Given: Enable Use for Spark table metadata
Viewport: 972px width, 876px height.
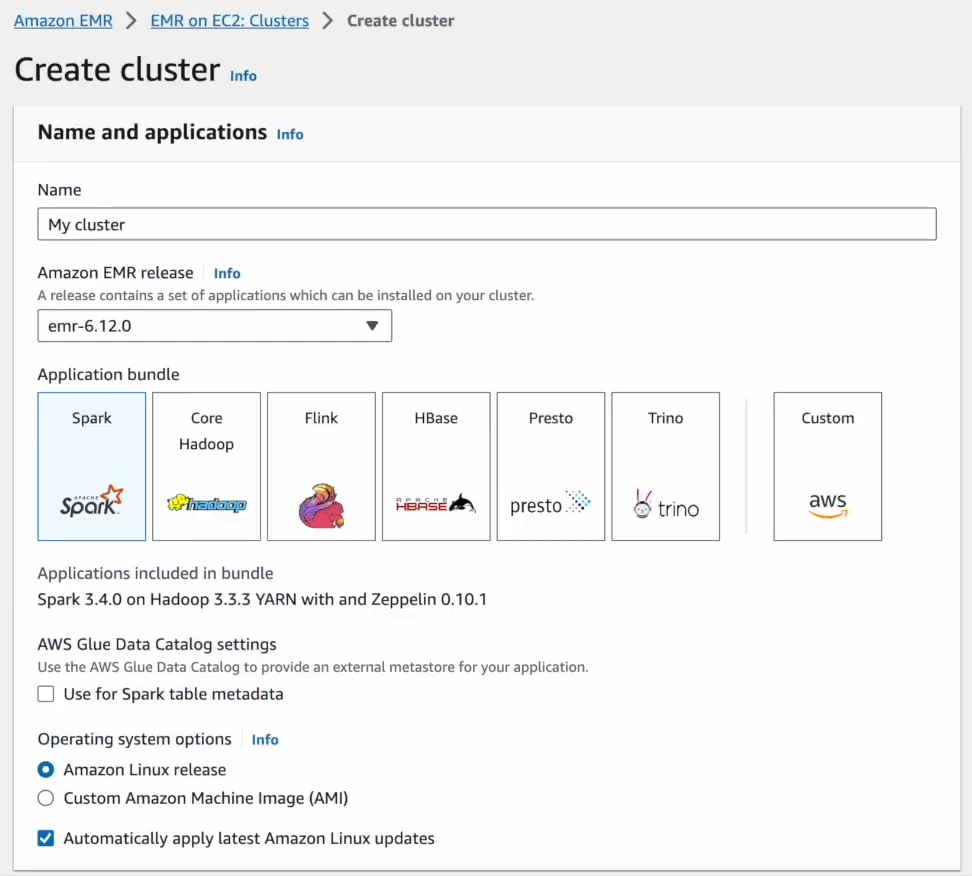Looking at the screenshot, I should (x=45, y=693).
